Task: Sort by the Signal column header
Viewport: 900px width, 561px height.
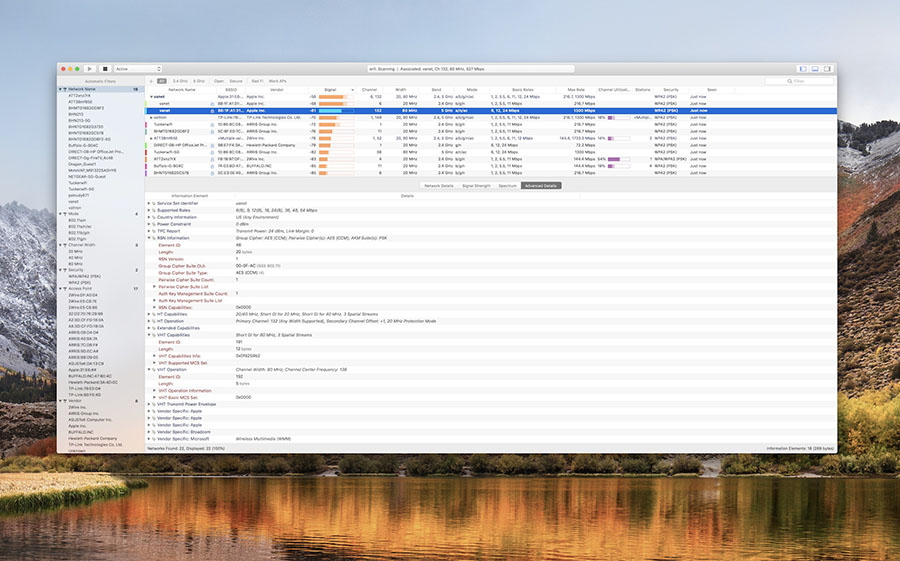Action: click(x=331, y=90)
